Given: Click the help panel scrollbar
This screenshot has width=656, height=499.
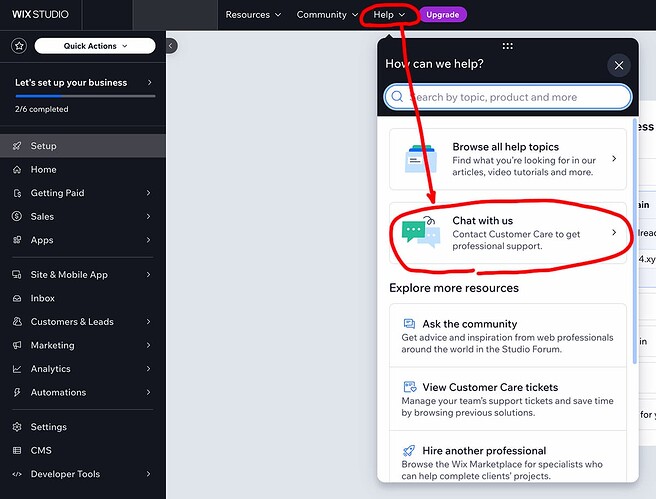Looking at the screenshot, I should point(635,241).
